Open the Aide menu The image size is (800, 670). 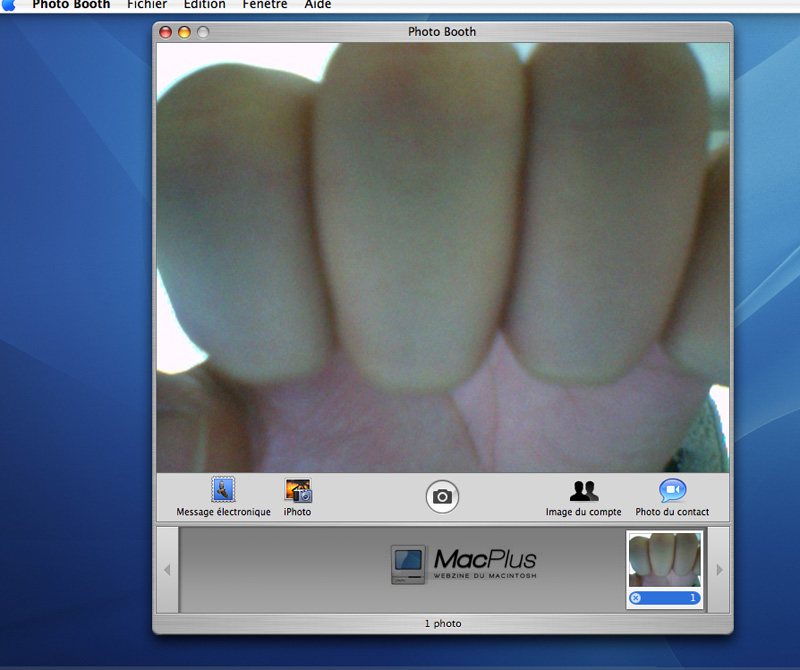318,5
